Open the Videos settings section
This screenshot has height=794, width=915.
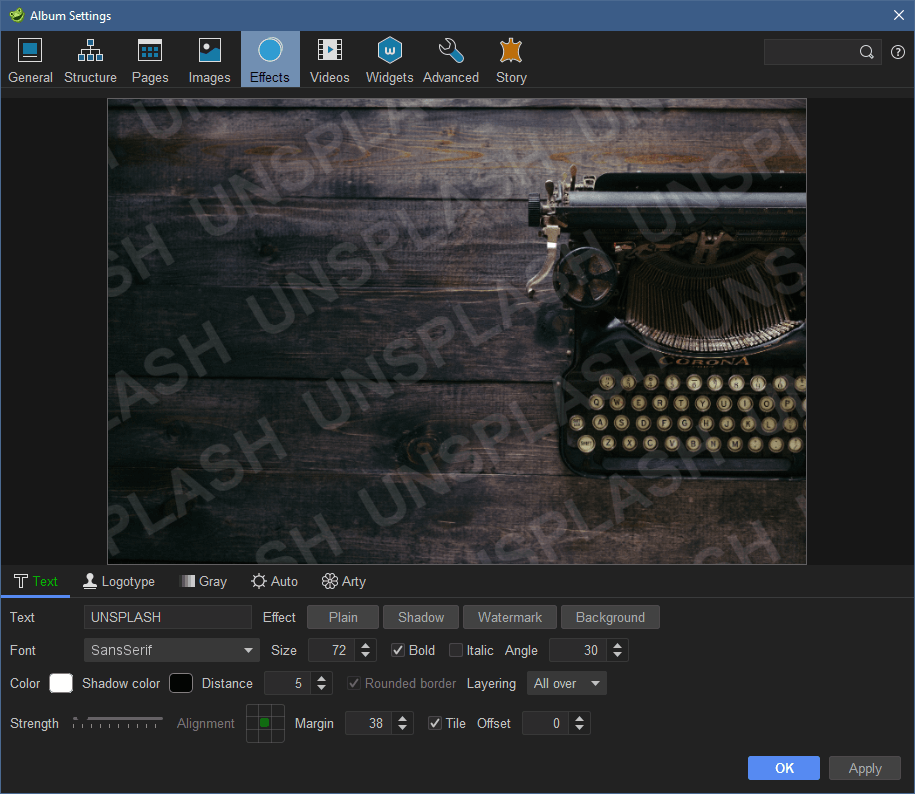click(x=329, y=59)
